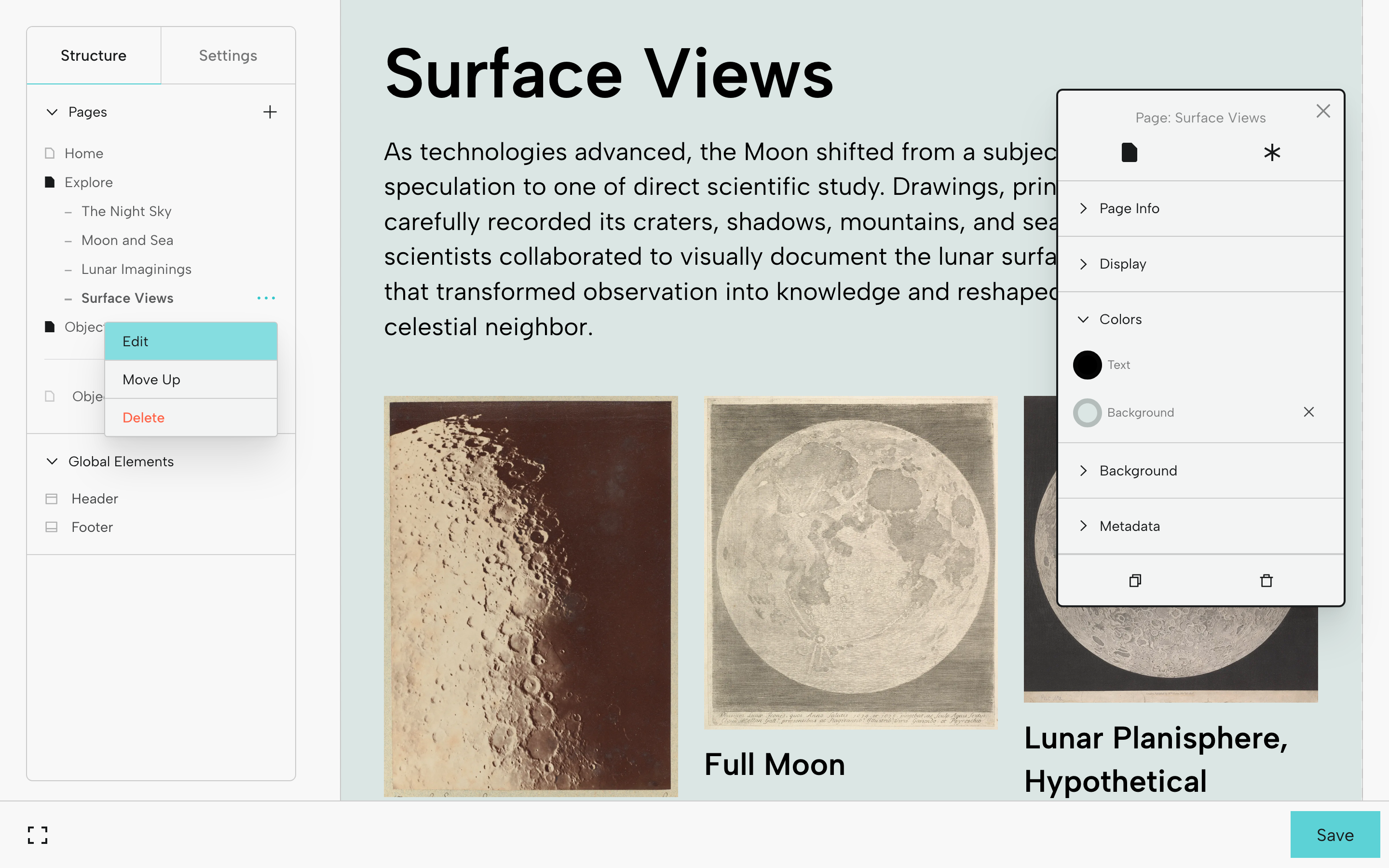Select The Night Sky subpage
The height and width of the screenshot is (868, 1389).
click(x=126, y=211)
